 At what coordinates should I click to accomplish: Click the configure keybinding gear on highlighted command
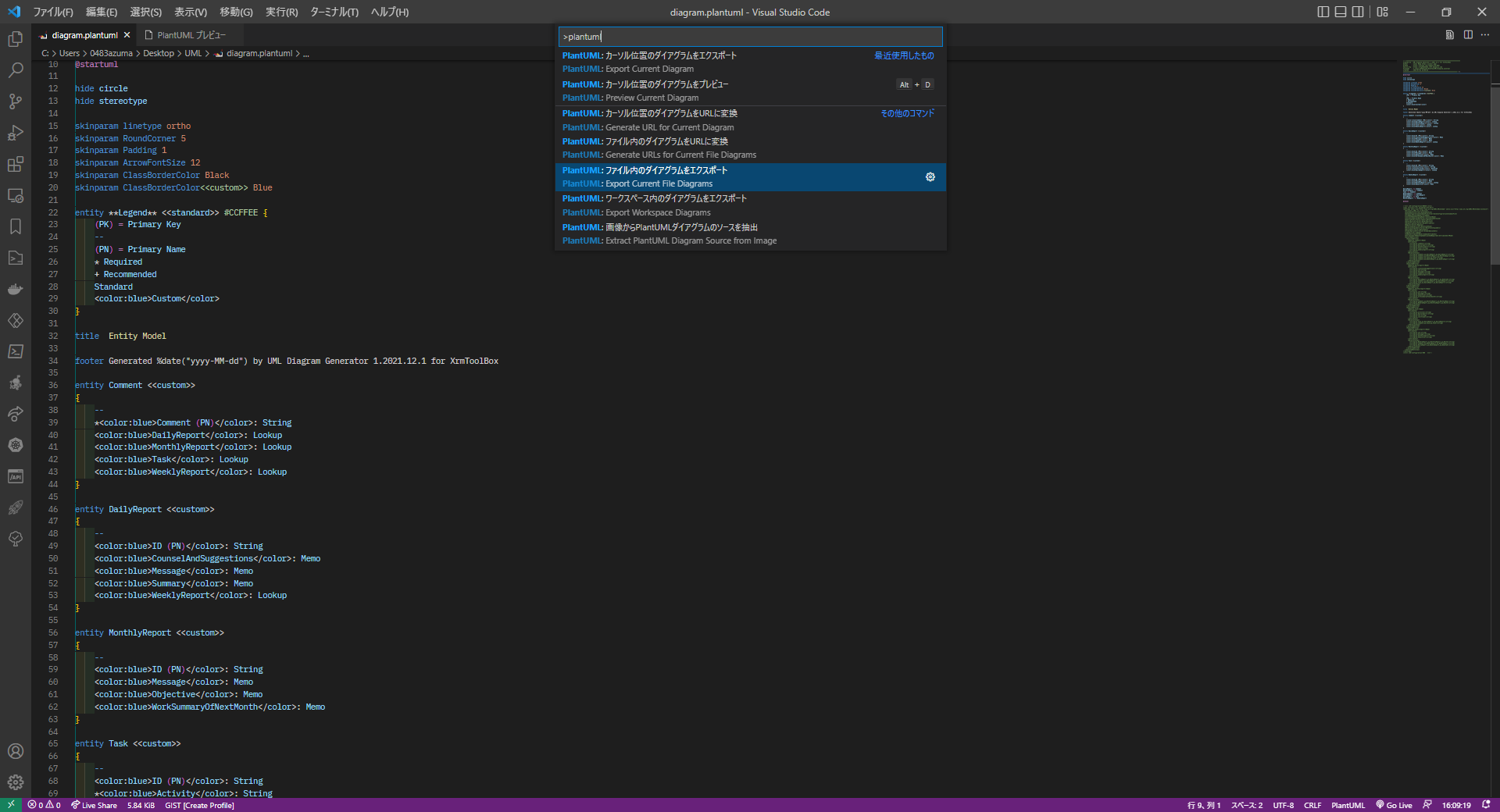click(930, 177)
